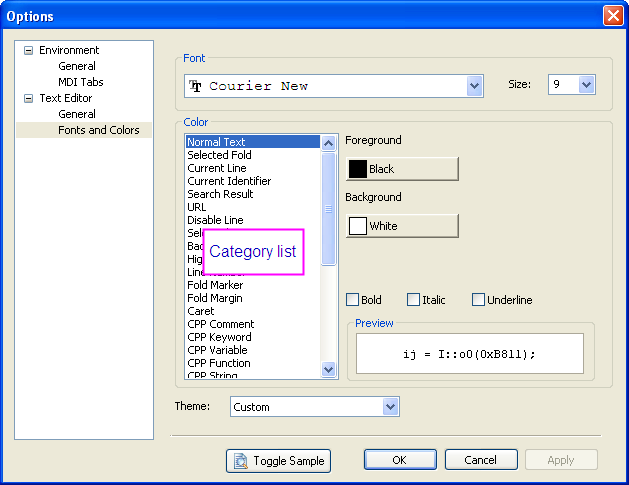Select General under Text Editor
Viewport: 629px width, 485px height.
[77, 114]
